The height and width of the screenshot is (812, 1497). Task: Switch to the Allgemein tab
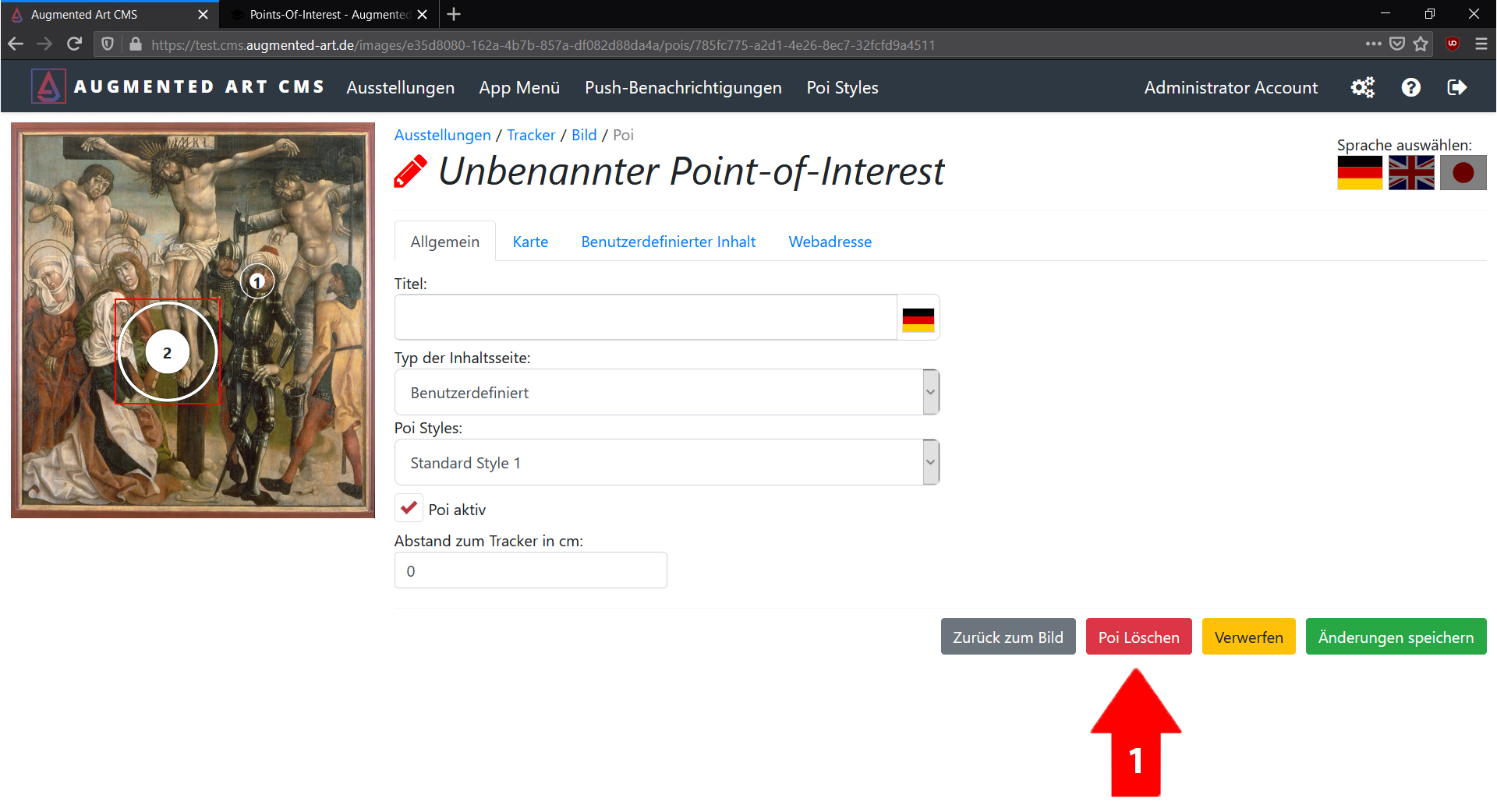pyautogui.click(x=445, y=242)
